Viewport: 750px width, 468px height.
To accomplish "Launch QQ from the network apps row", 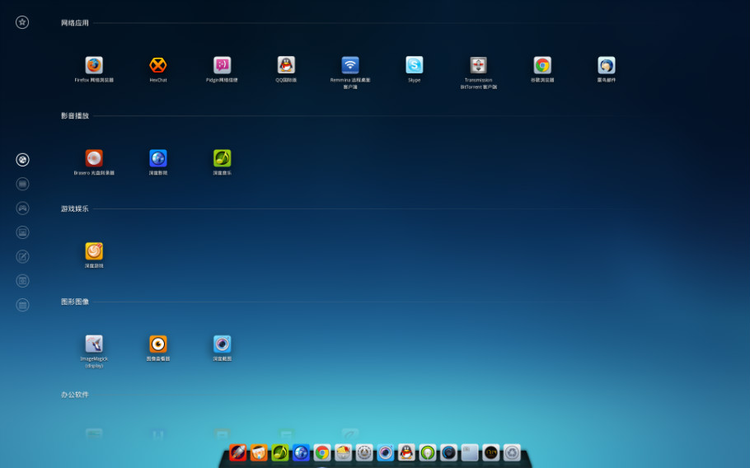I will click(x=286, y=65).
